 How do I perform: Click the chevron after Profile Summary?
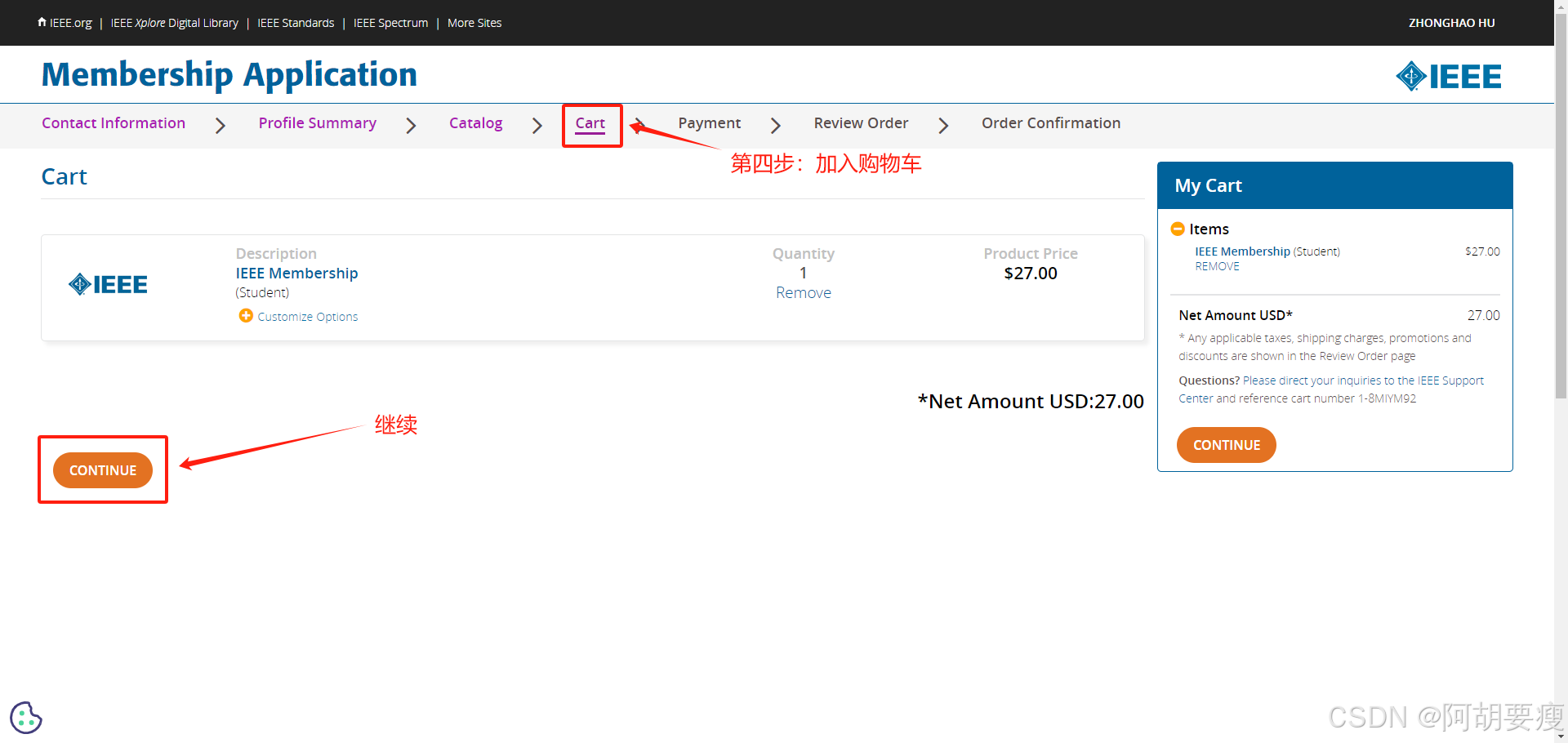[x=411, y=125]
